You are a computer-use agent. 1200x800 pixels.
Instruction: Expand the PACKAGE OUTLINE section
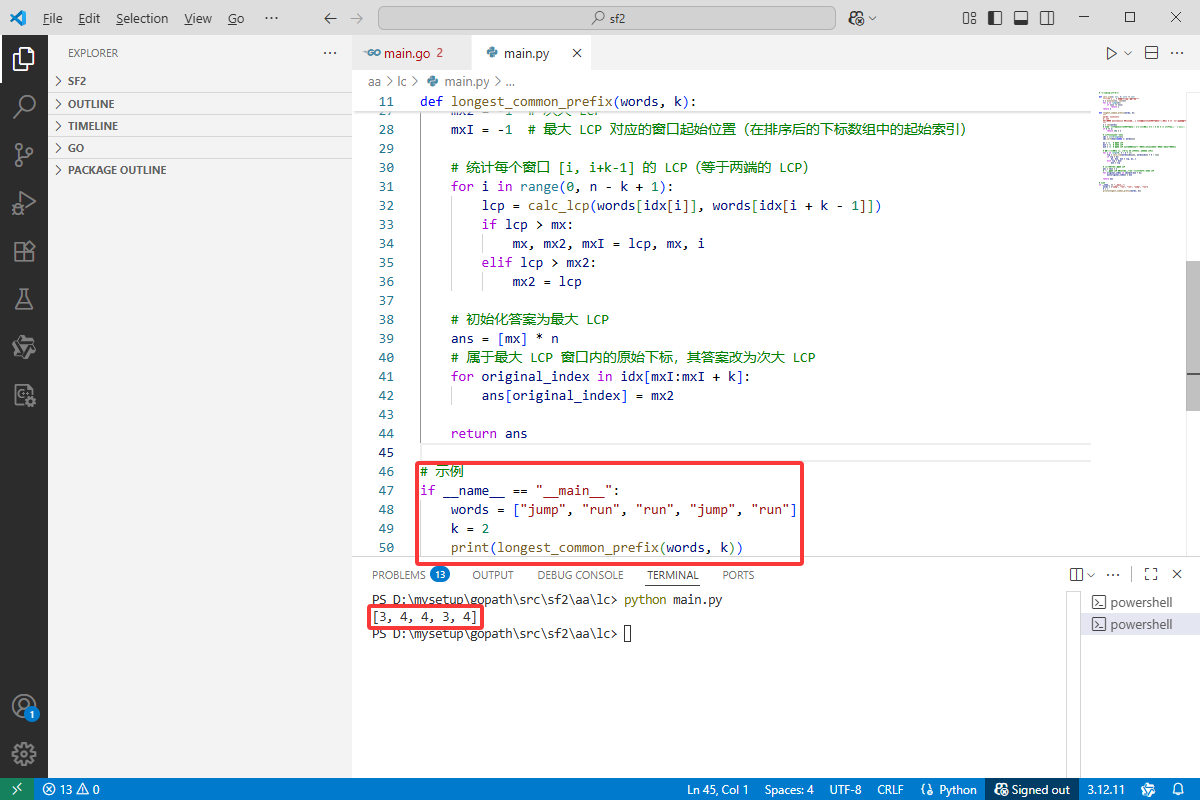(198, 170)
